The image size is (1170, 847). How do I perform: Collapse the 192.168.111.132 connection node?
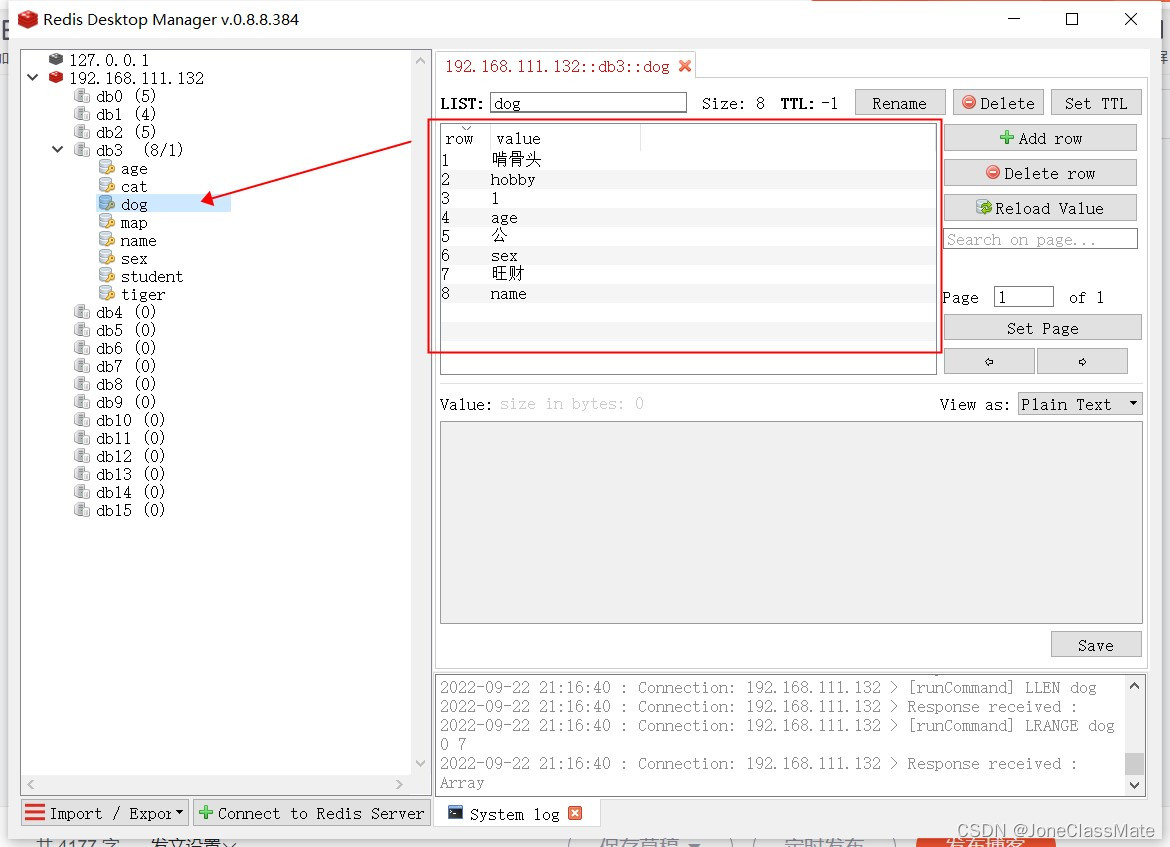(x=33, y=77)
